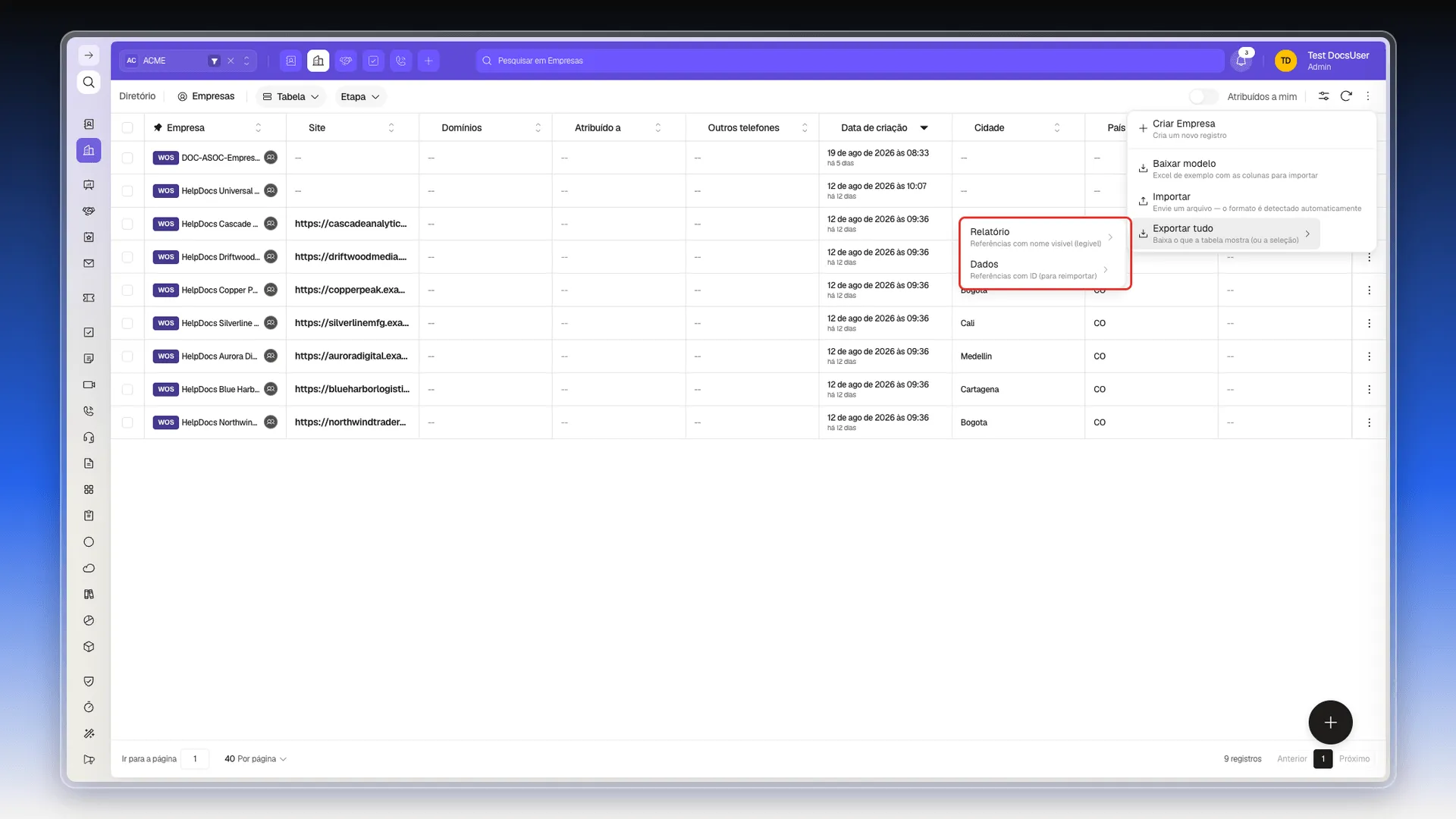Viewport: 1456px width, 819px height.
Task: Sort by Data de criação column arrow
Action: (x=924, y=127)
